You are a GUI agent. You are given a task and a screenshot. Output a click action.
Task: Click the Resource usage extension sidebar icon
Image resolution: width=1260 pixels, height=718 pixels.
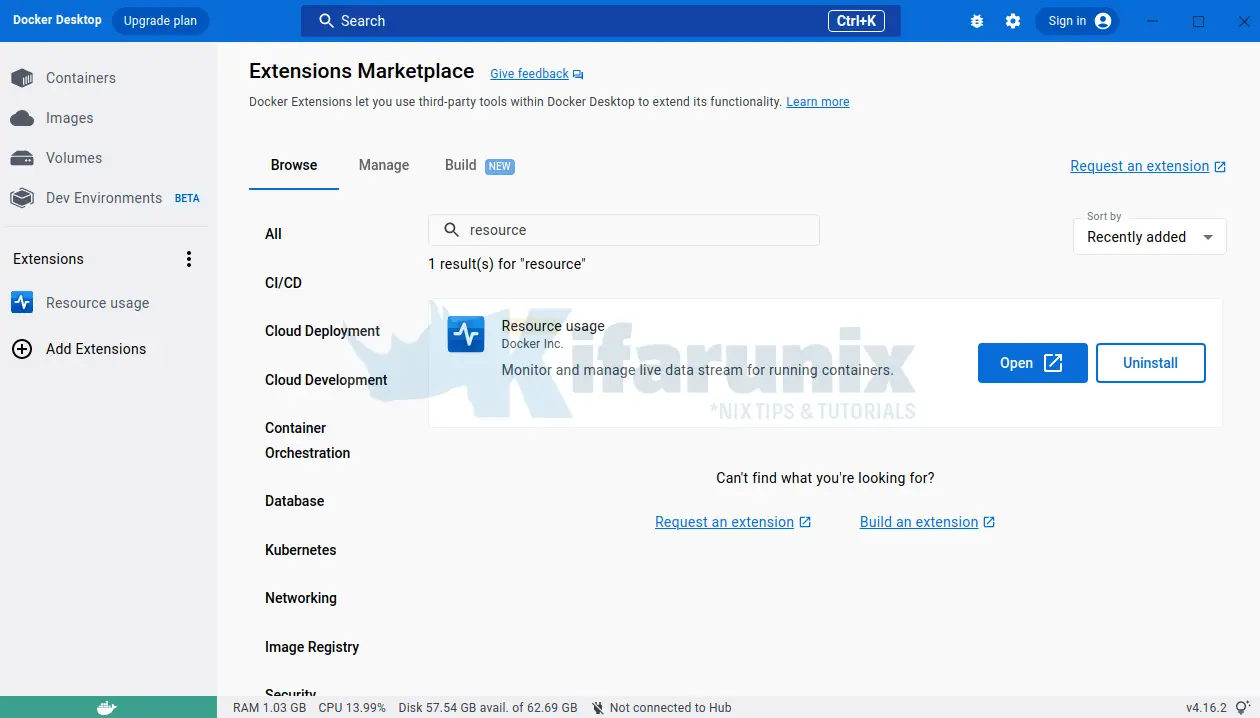pos(22,303)
